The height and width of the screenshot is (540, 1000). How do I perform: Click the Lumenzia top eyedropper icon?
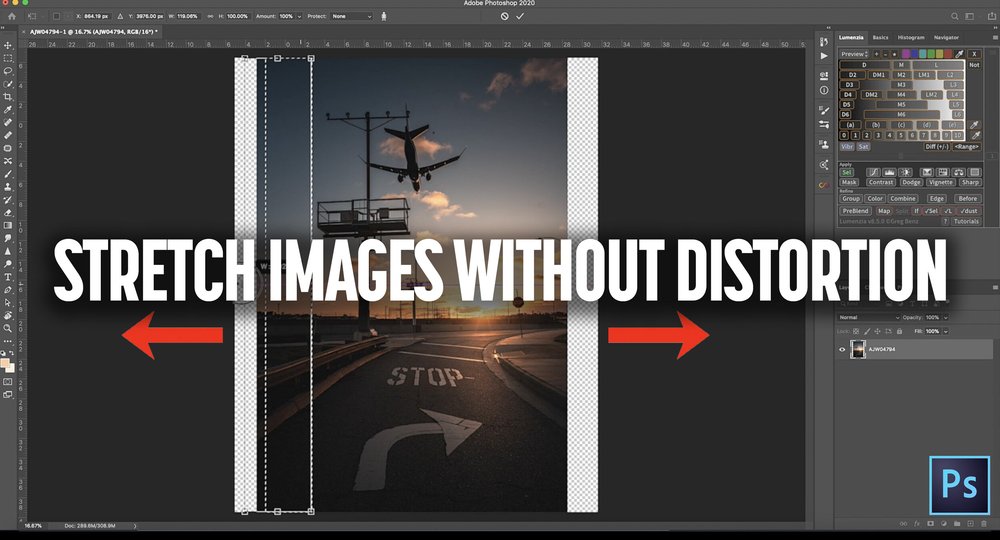(x=959, y=54)
